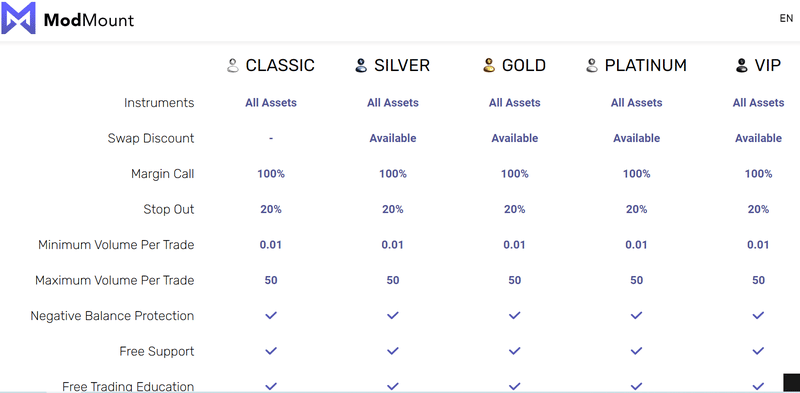Click the Gold account avatar icon
The width and height of the screenshot is (800, 393).
[x=489, y=65]
